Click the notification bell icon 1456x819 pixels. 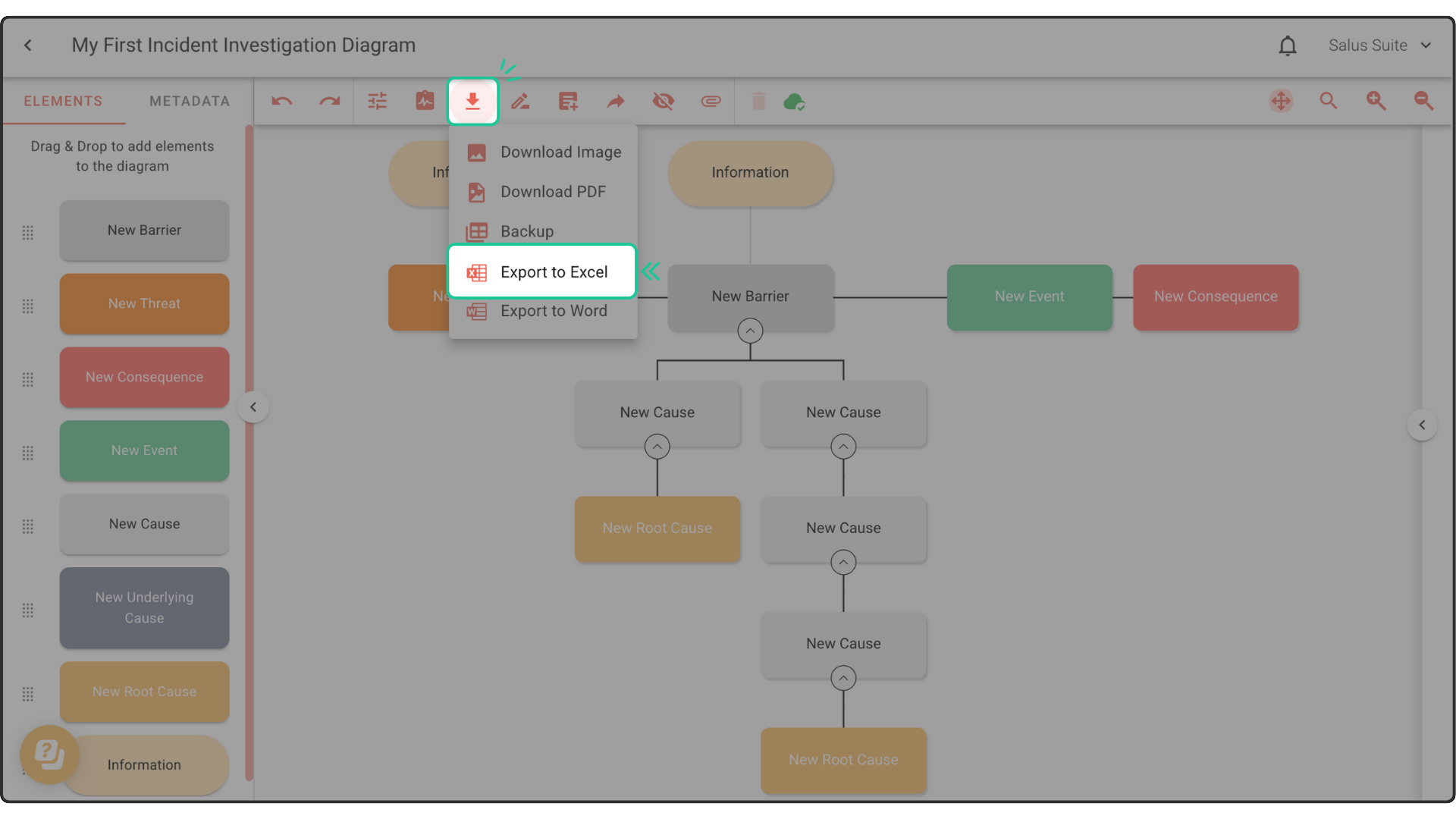1288,45
